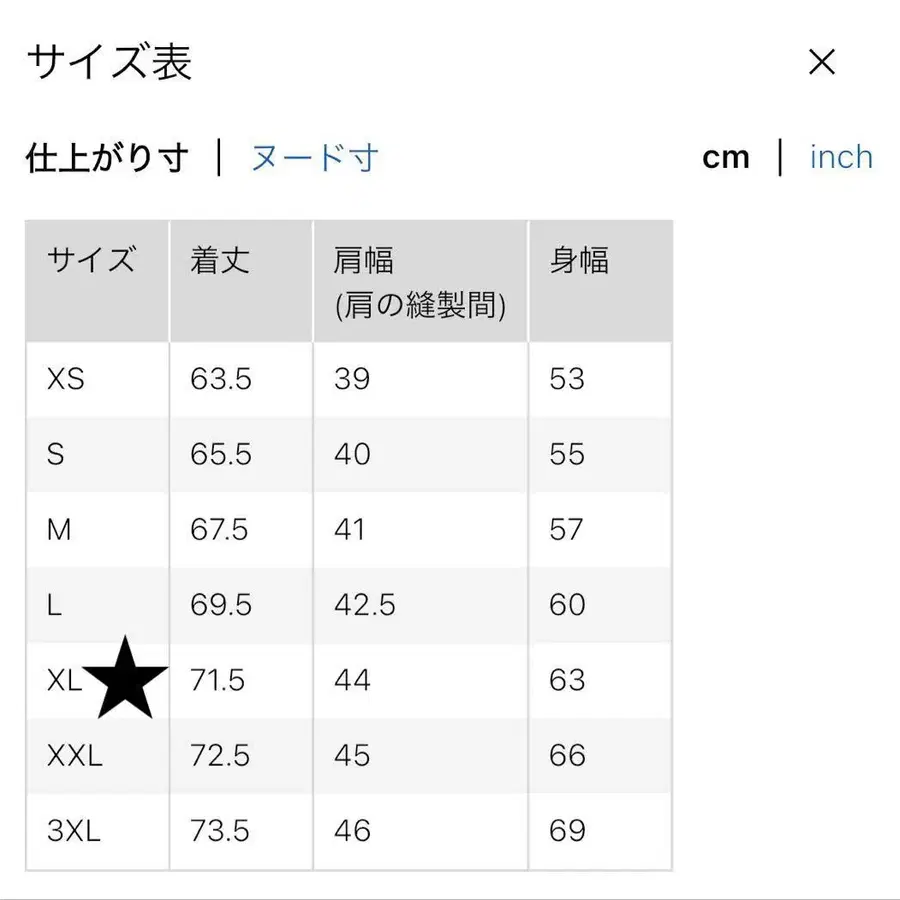The width and height of the screenshot is (900, 900).
Task: Close the サイズ表 size chart modal
Action: 822,62
